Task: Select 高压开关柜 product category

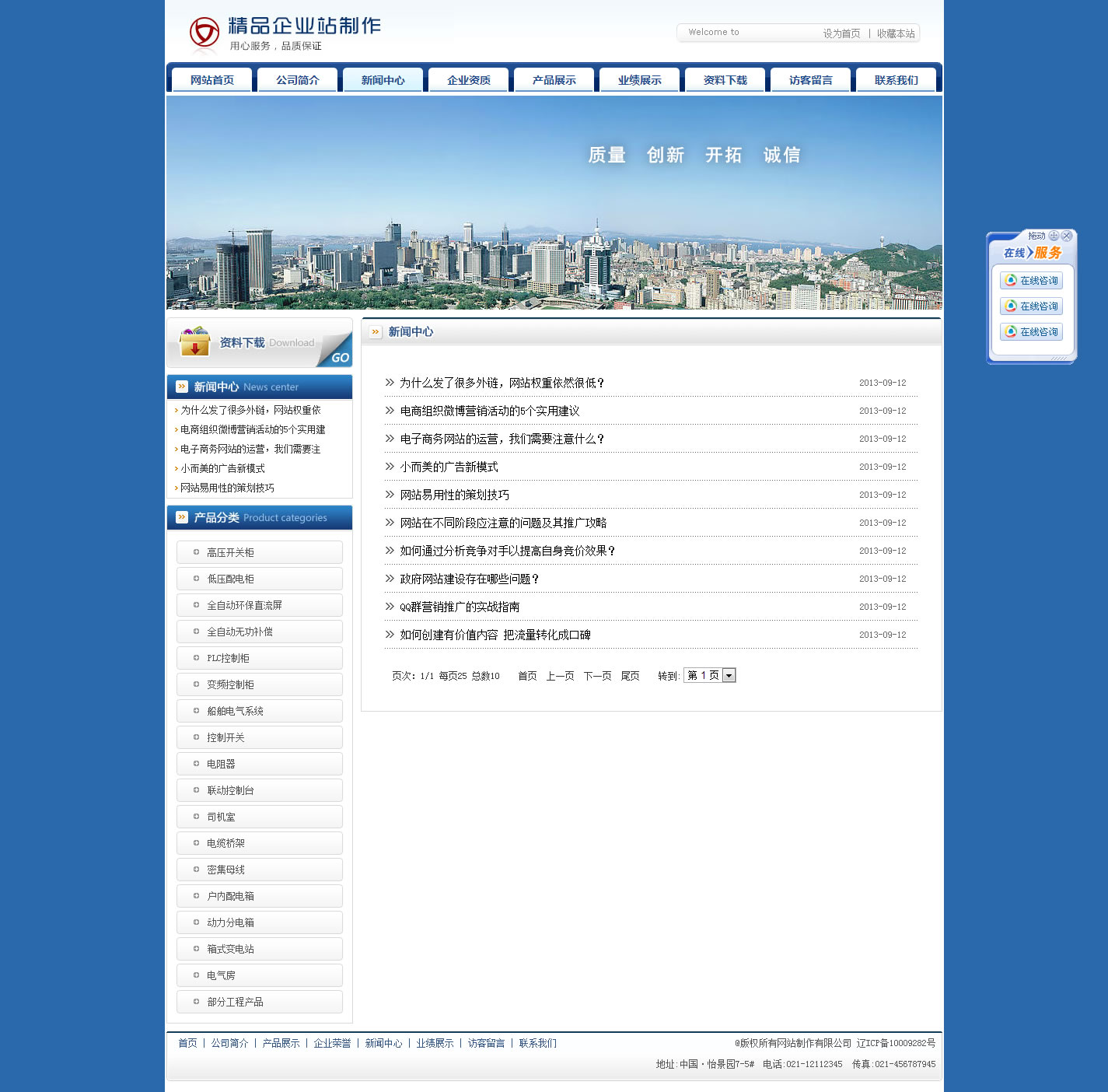Action: pos(230,552)
